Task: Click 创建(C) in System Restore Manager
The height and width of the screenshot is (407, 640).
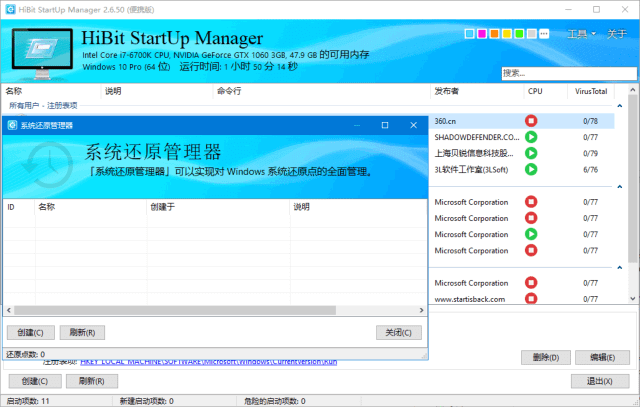Action: pyautogui.click(x=31, y=333)
